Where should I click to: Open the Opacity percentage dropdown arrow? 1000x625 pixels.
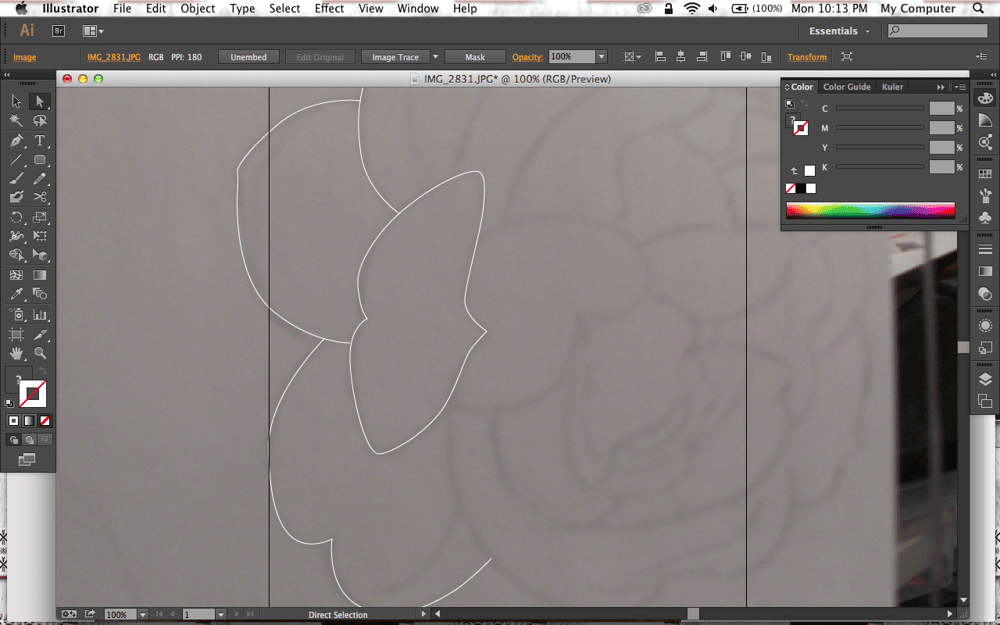601,57
